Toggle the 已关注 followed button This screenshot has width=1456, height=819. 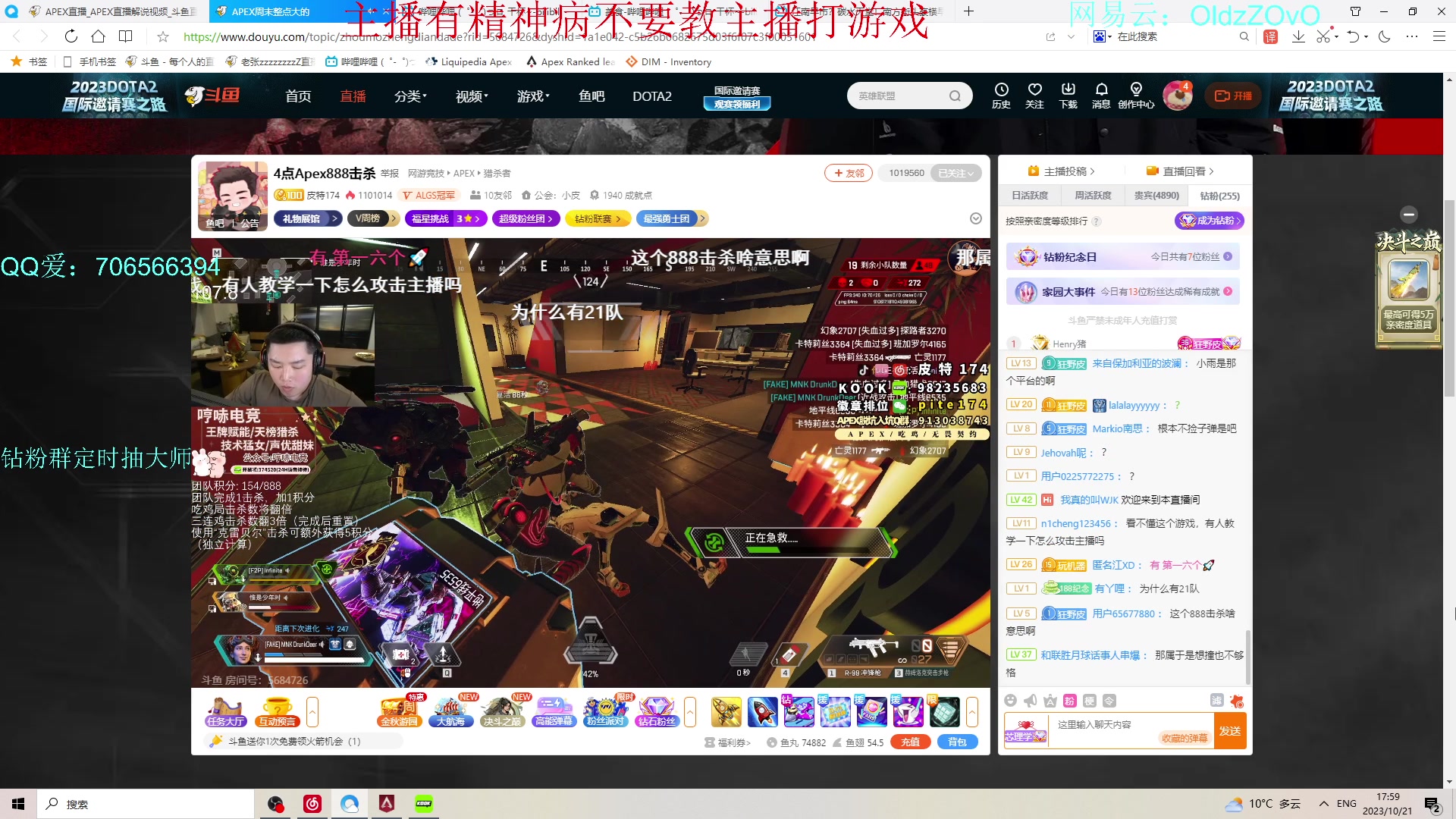(x=955, y=173)
